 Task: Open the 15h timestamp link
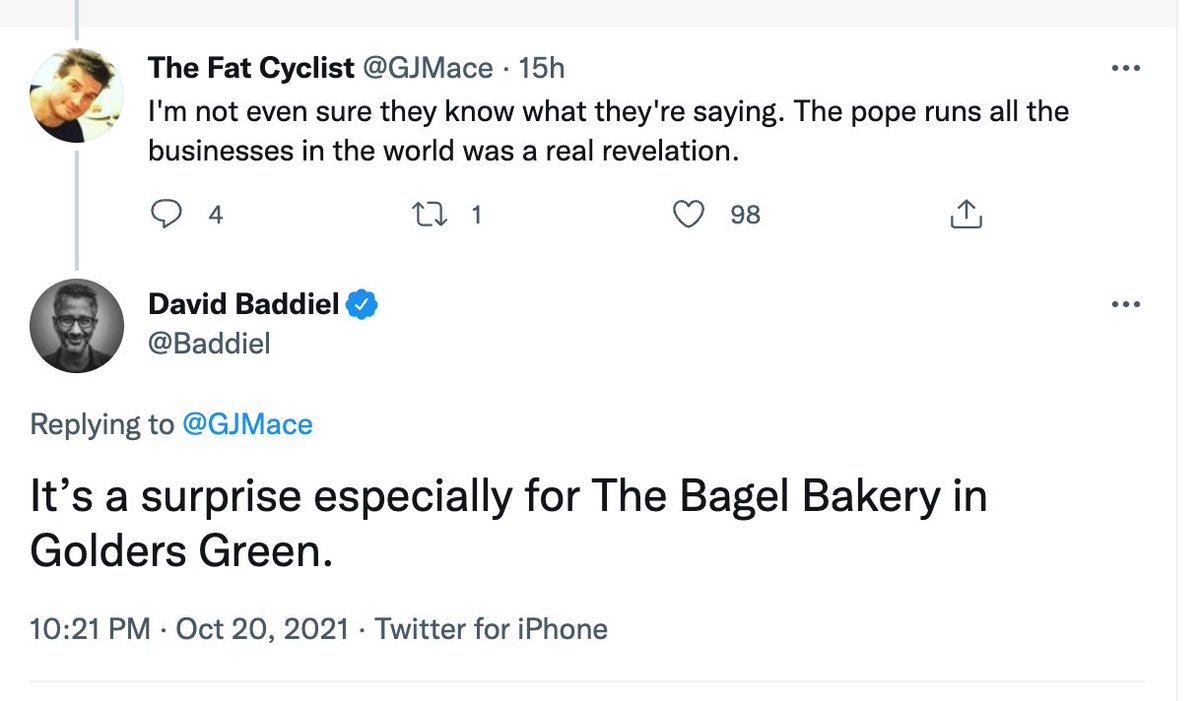coord(542,68)
